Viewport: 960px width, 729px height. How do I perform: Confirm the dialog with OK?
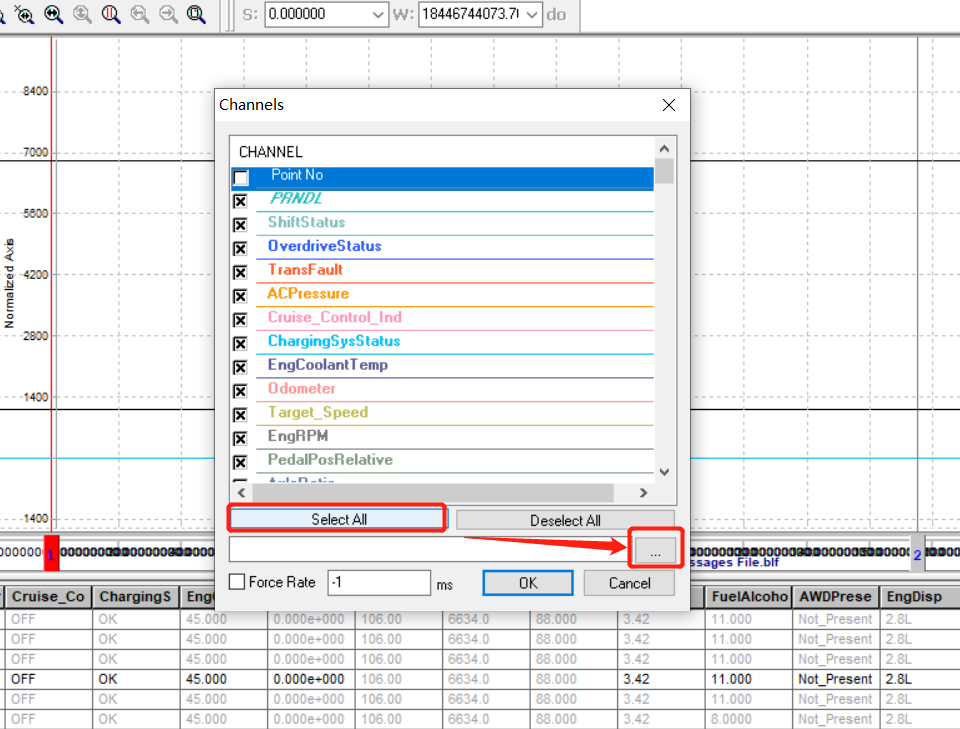[528, 583]
